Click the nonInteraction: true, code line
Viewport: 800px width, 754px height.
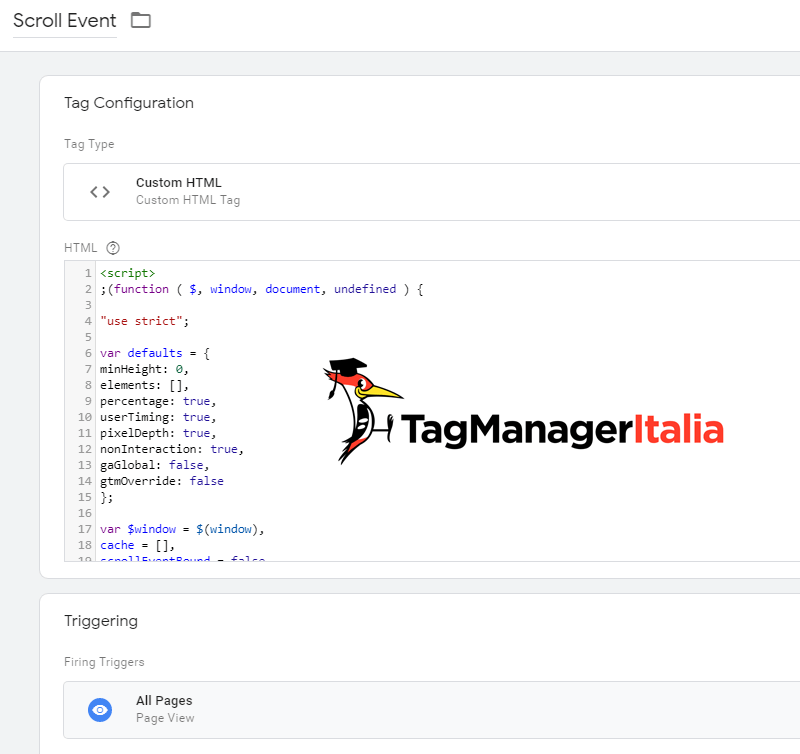(172, 449)
